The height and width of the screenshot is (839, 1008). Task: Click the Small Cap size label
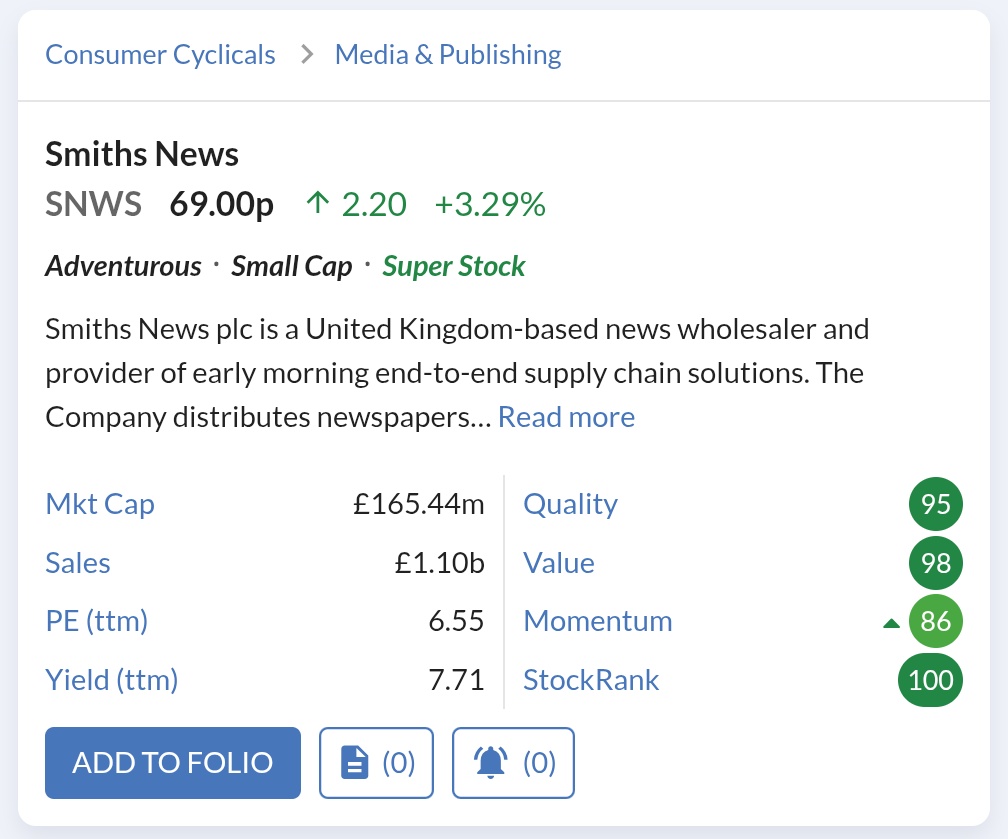point(292,266)
